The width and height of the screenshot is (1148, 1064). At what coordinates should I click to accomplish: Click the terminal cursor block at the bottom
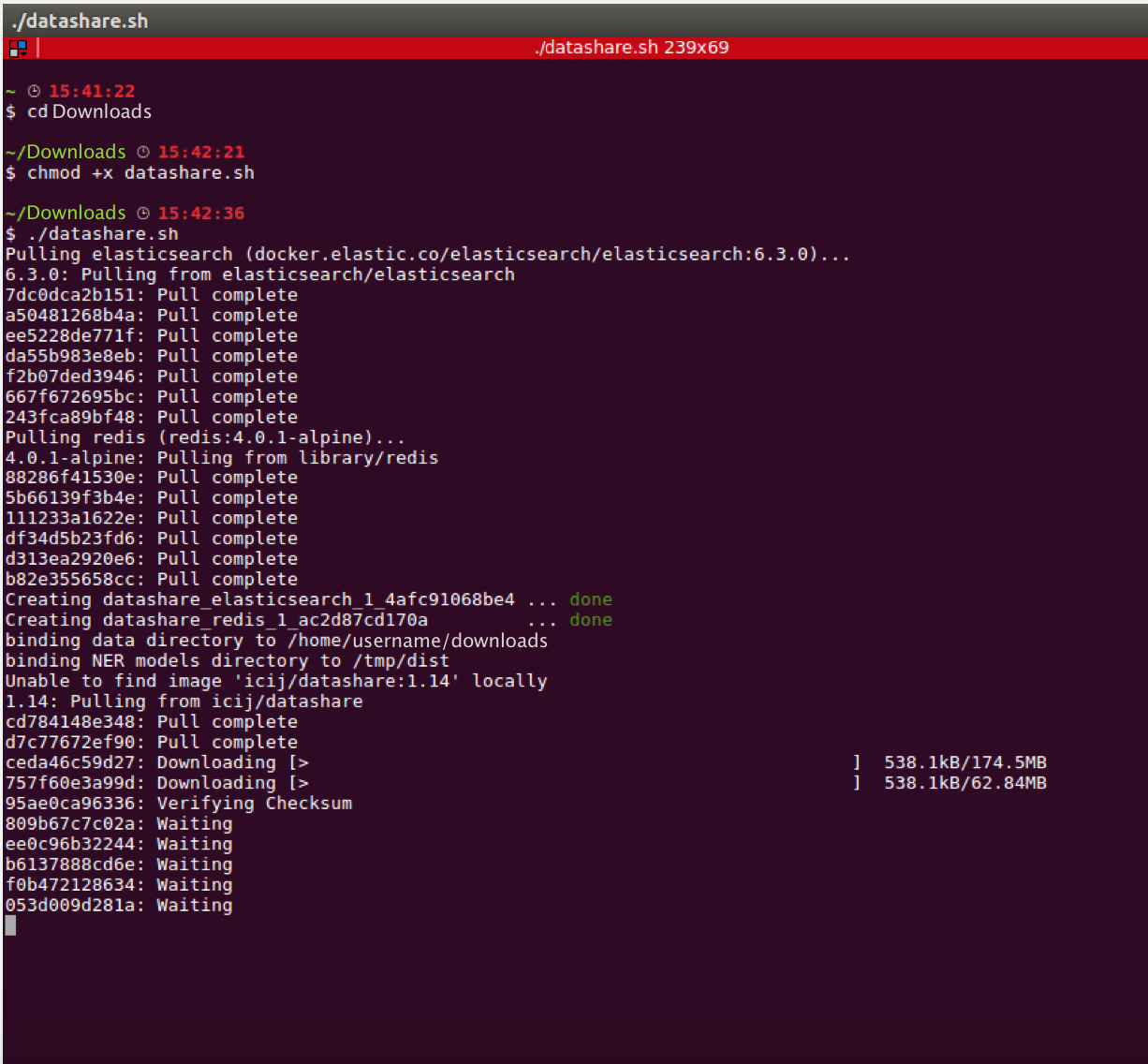[10, 925]
